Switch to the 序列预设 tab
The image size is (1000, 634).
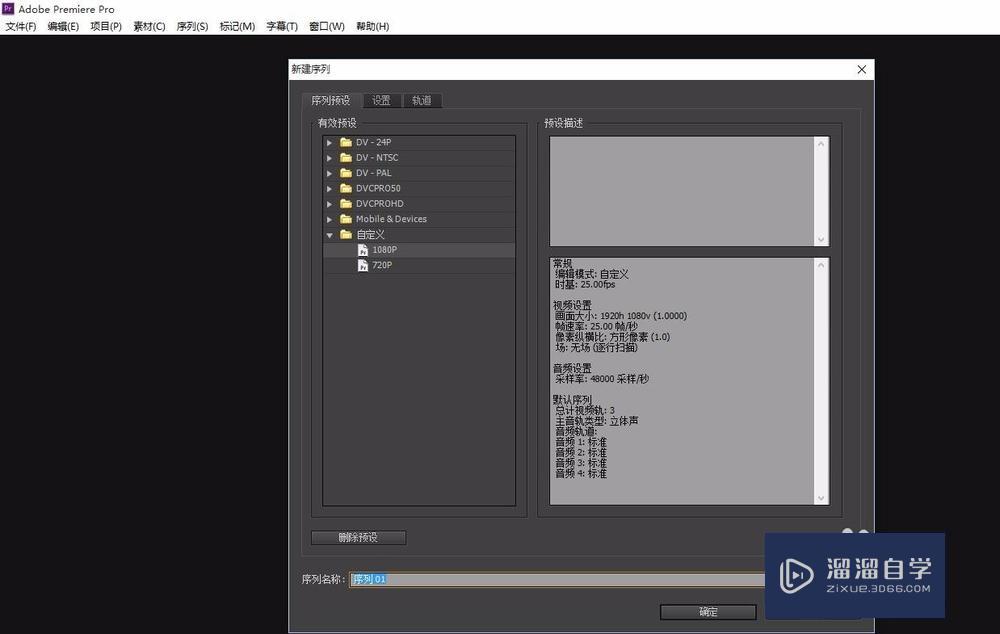(331, 100)
